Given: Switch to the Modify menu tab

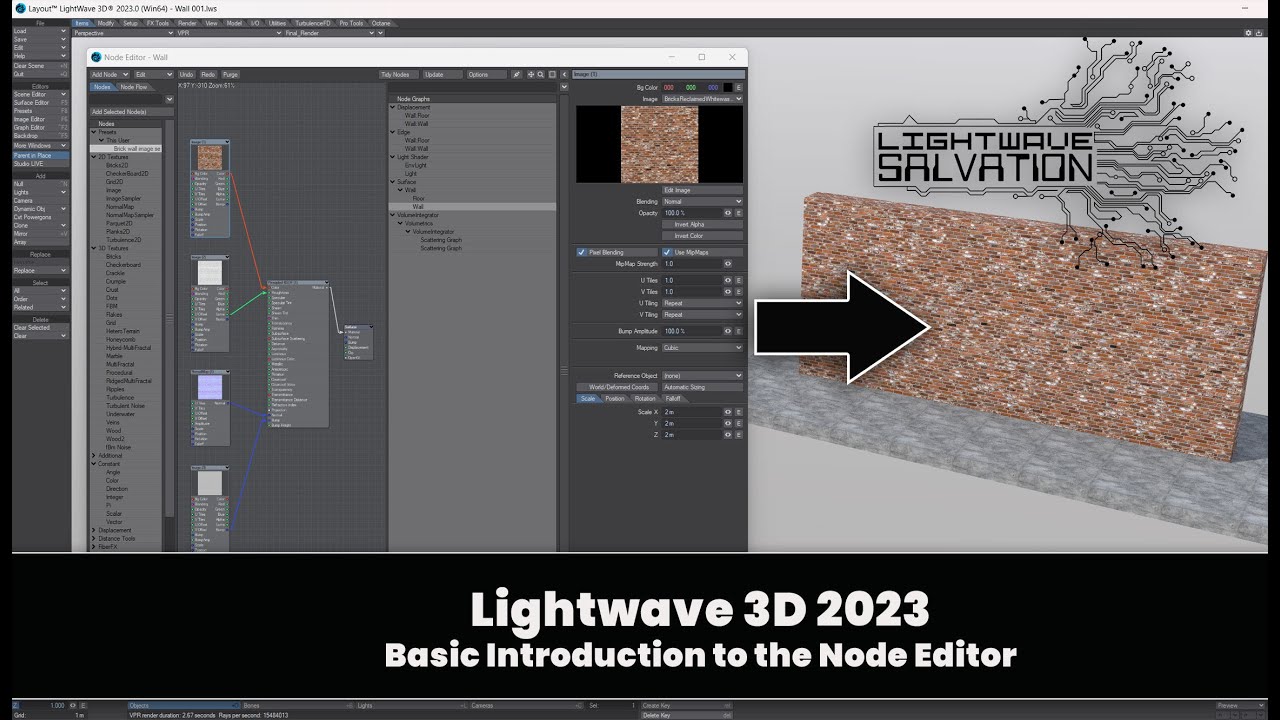Looking at the screenshot, I should click(106, 22).
